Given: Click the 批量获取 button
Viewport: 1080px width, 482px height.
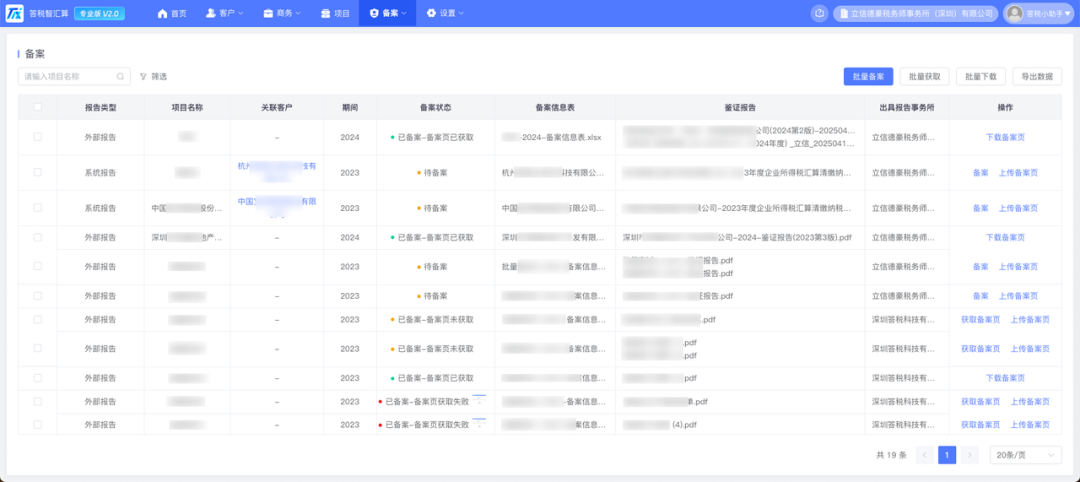Looking at the screenshot, I should pos(924,76).
